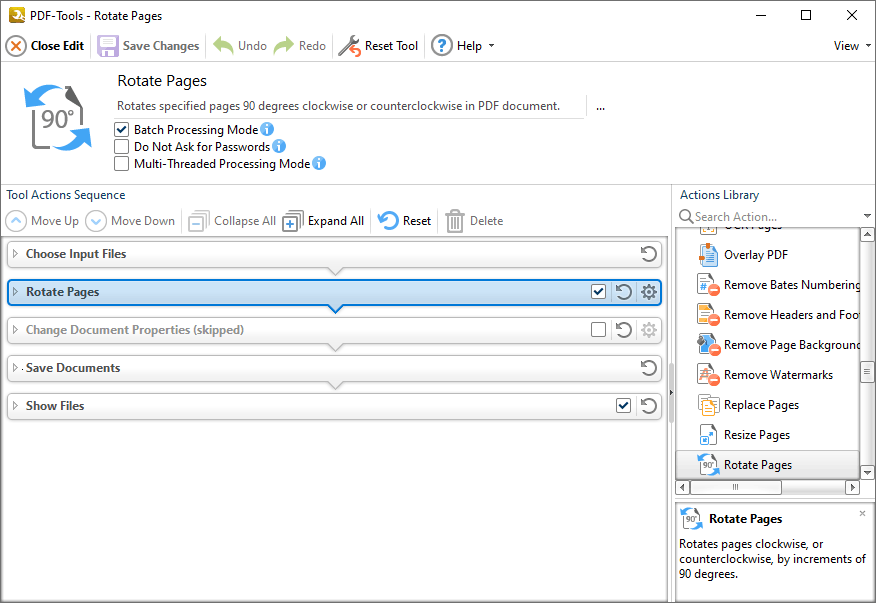The width and height of the screenshot is (876, 603).
Task: Open Change Document Properties settings gear
Action: coord(649,330)
